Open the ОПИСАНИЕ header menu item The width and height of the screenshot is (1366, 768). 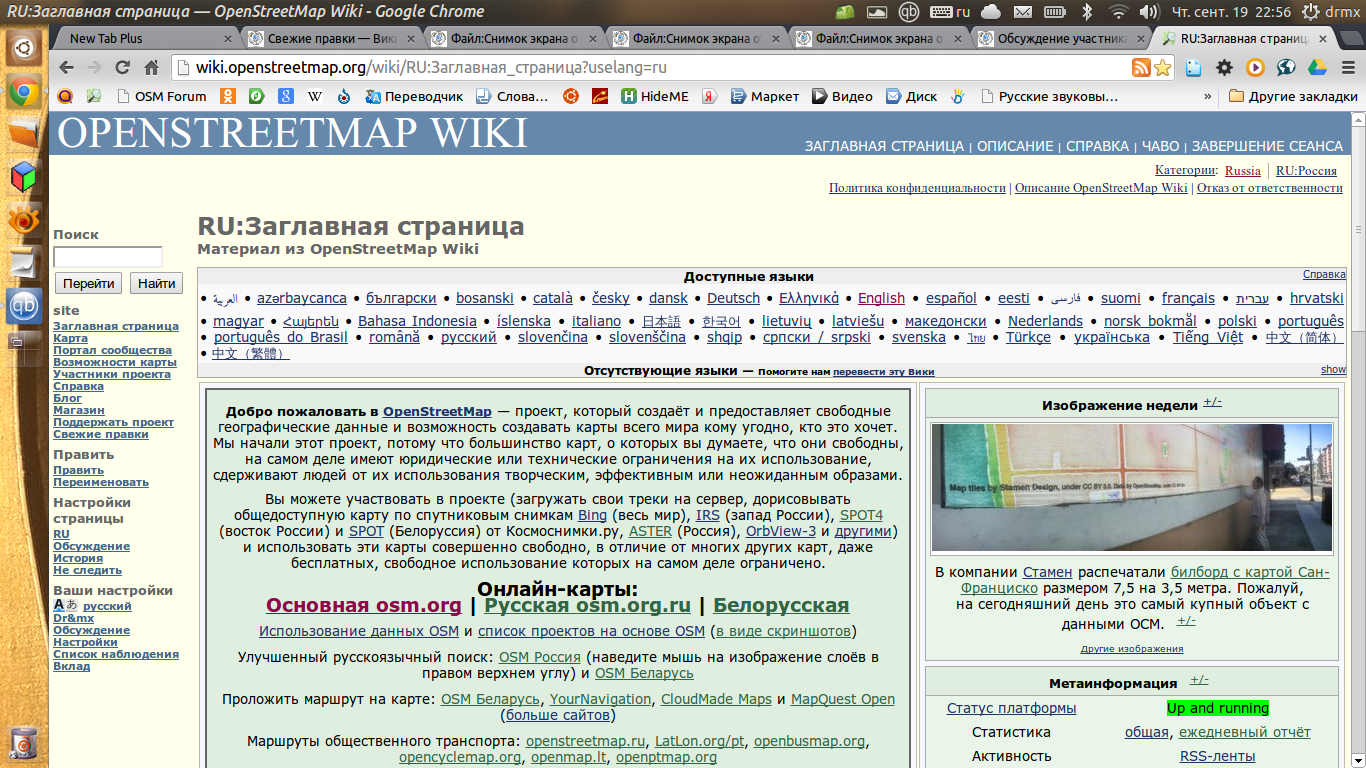click(x=1015, y=146)
